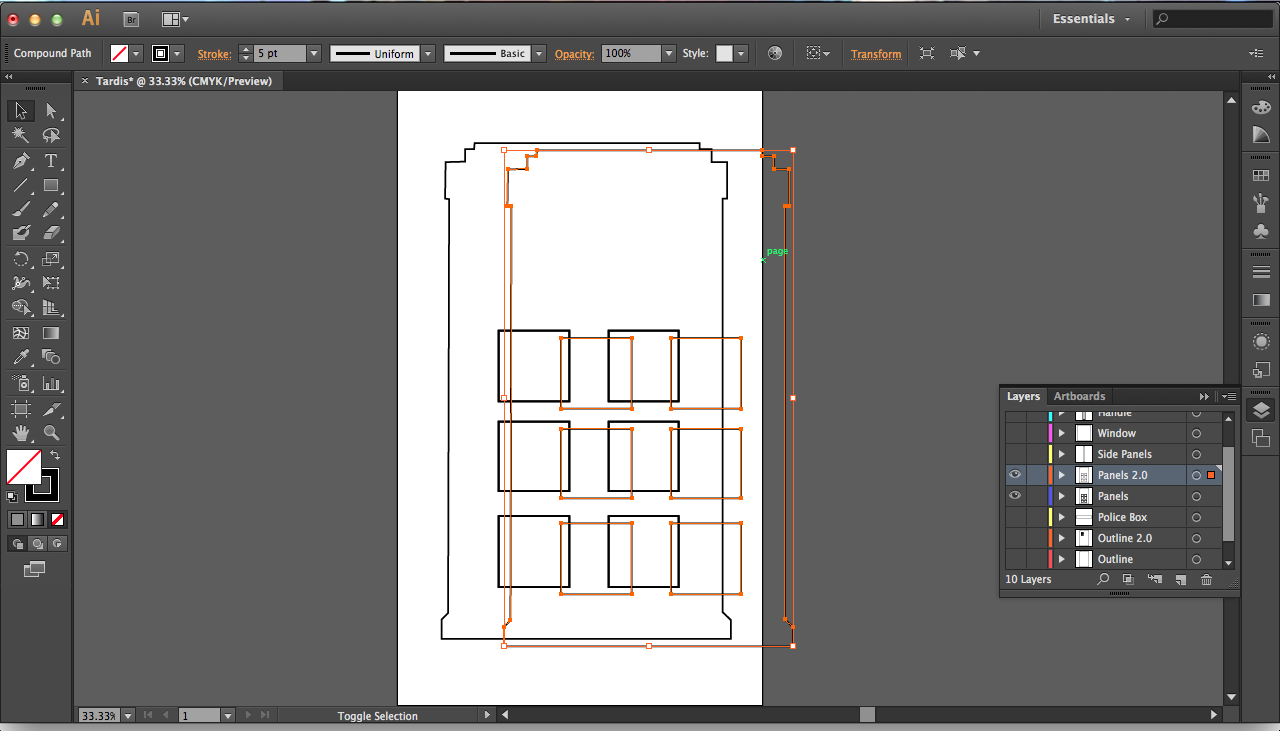The width and height of the screenshot is (1280, 731).
Task: Show the Side Panels layer visibility
Action: pos(1015,454)
